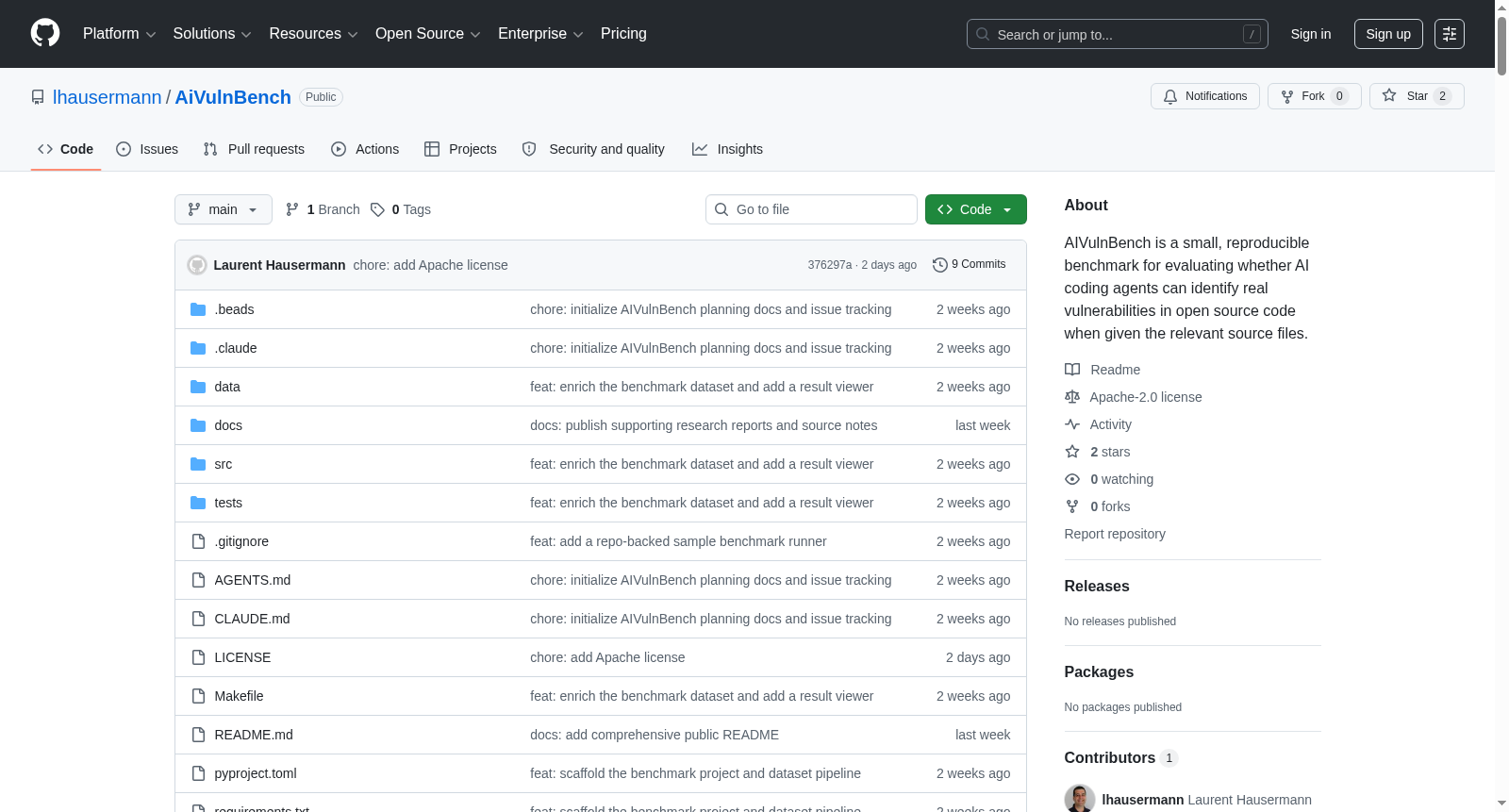Viewport: 1509px width, 812px height.
Task: Click the fork icon beside 0 forks
Action: pyautogui.click(x=1072, y=506)
